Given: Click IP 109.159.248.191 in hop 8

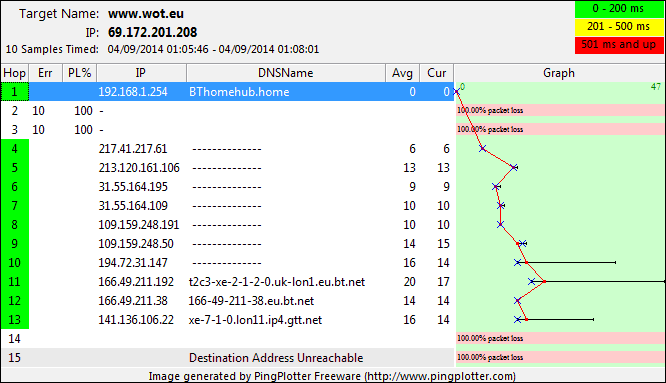Looking at the screenshot, I should (x=139, y=225).
